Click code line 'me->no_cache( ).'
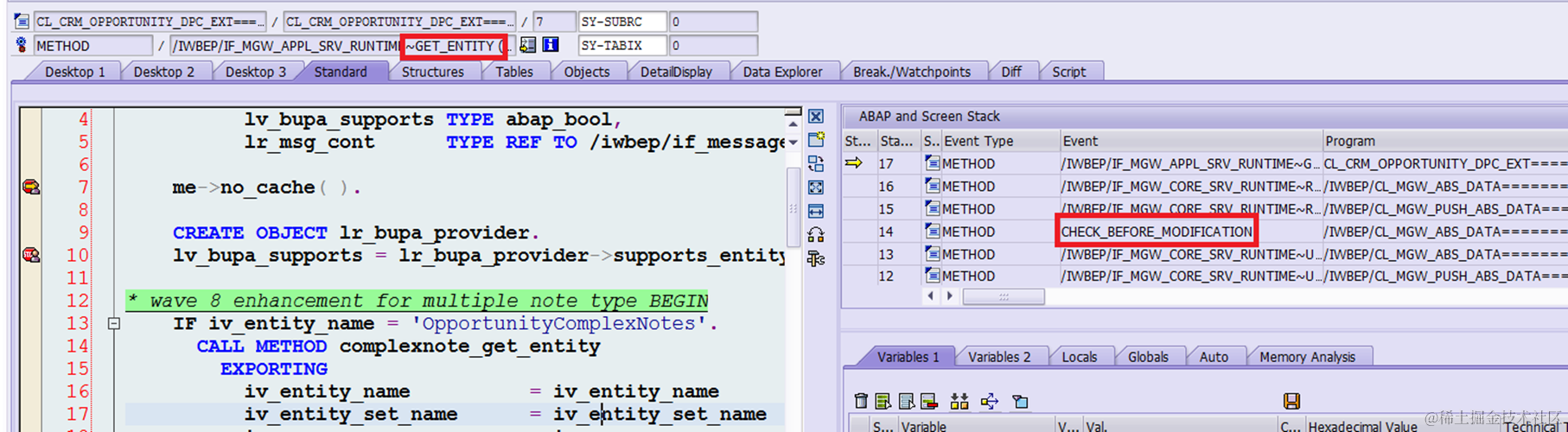The height and width of the screenshot is (432, 1568). pyautogui.click(x=266, y=187)
